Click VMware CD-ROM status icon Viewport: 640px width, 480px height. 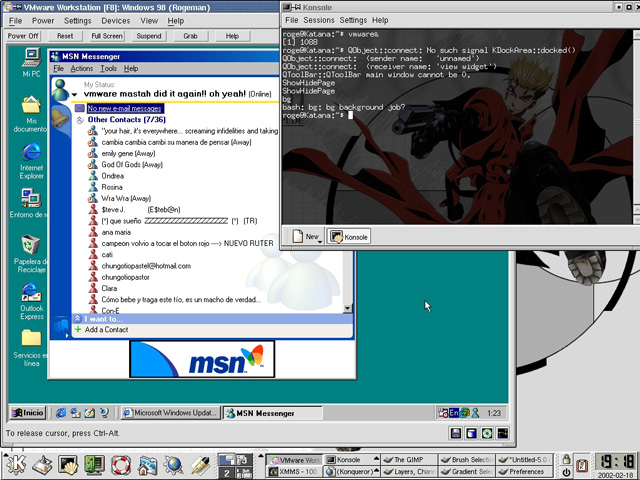click(x=487, y=433)
